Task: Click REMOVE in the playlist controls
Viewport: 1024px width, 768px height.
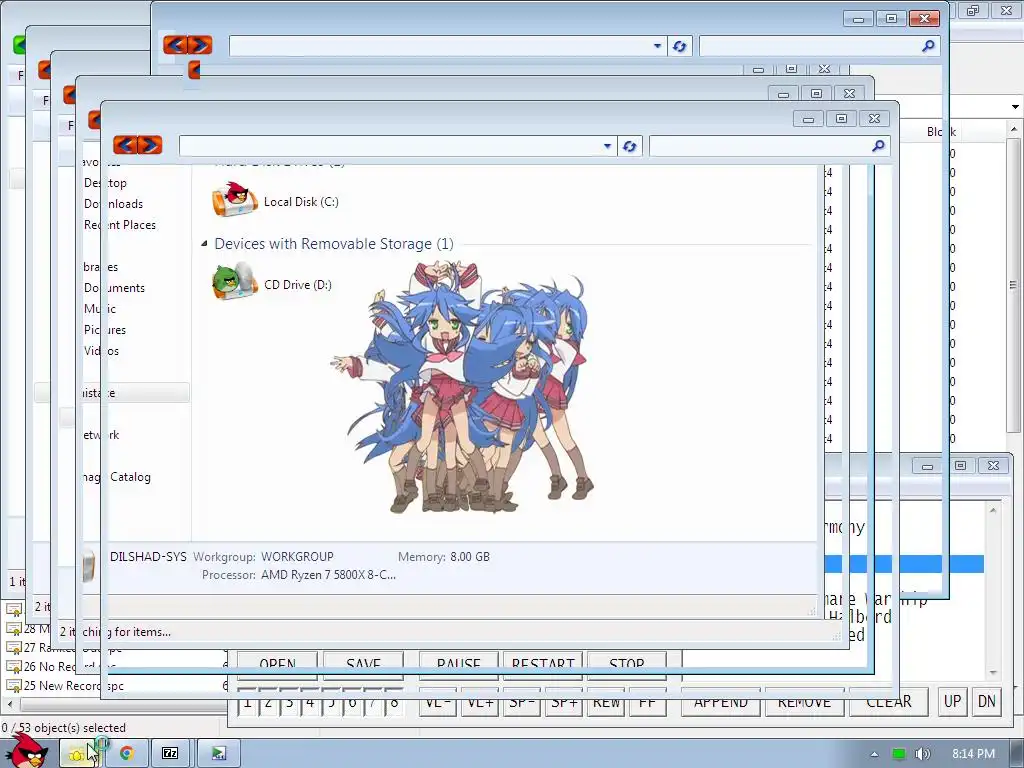Action: point(805,702)
